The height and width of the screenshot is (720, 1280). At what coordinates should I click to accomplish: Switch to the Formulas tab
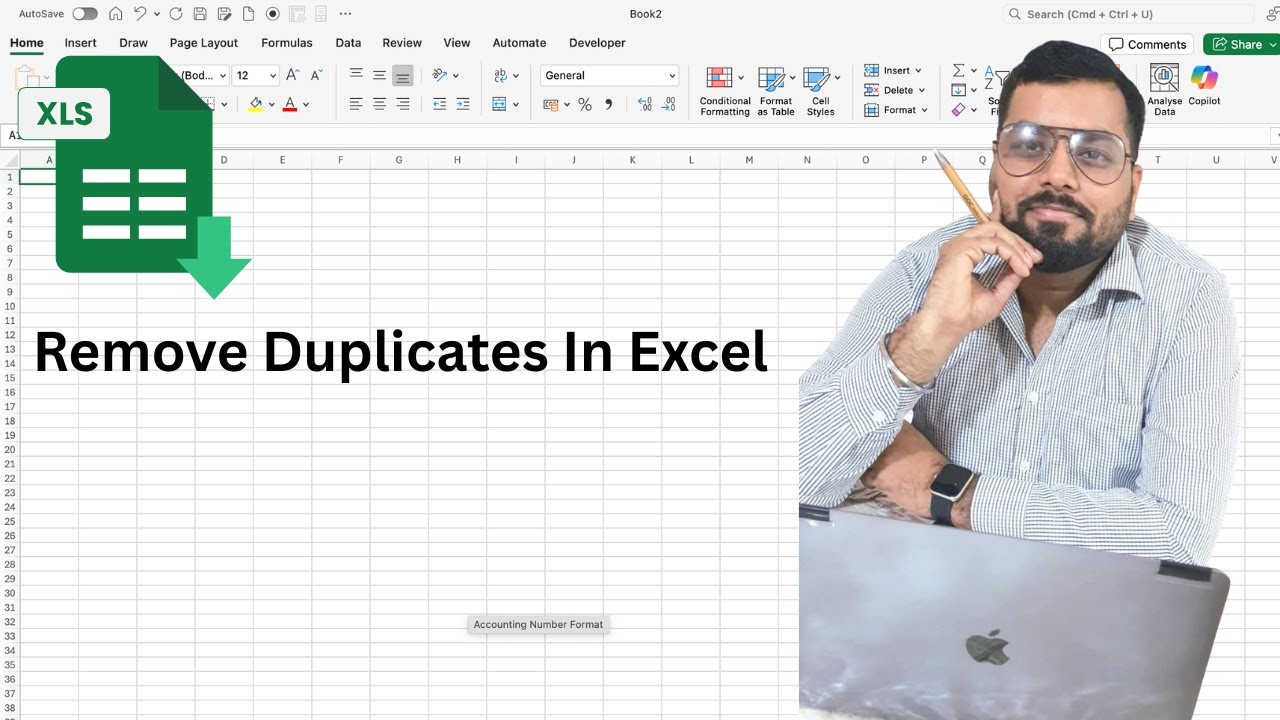(x=287, y=43)
